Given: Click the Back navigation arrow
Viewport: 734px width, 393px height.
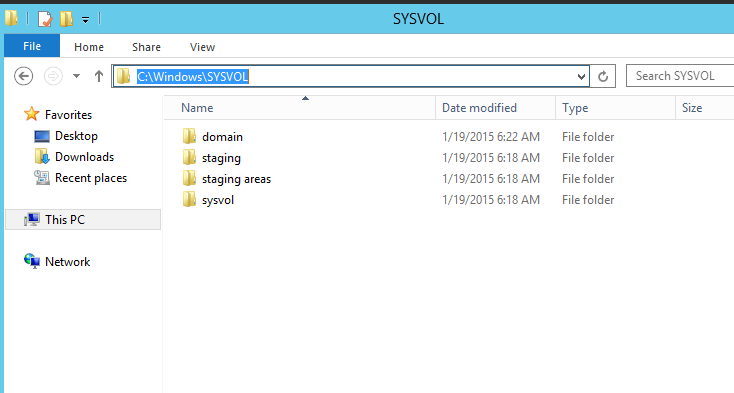Looking at the screenshot, I should pos(23,76).
